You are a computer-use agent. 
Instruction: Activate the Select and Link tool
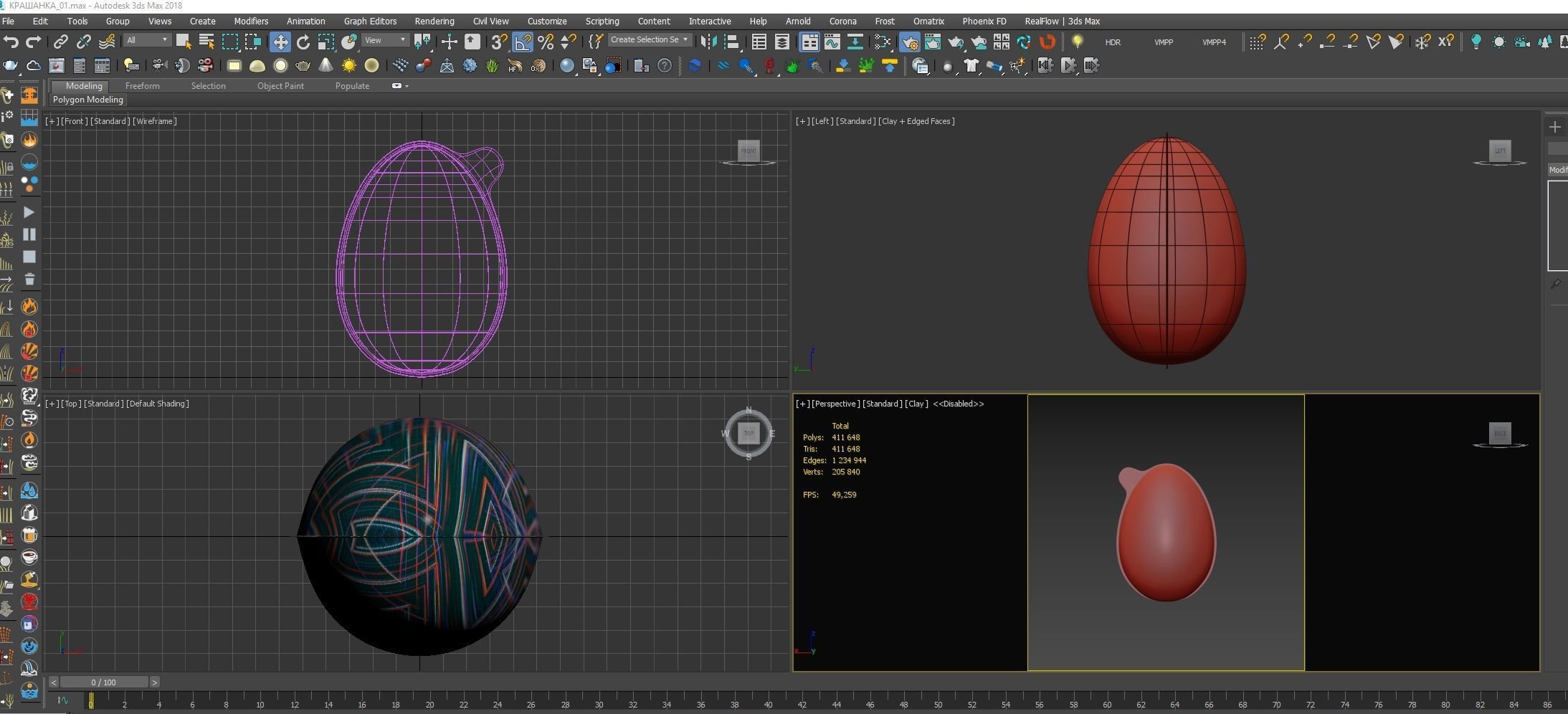pos(61,42)
